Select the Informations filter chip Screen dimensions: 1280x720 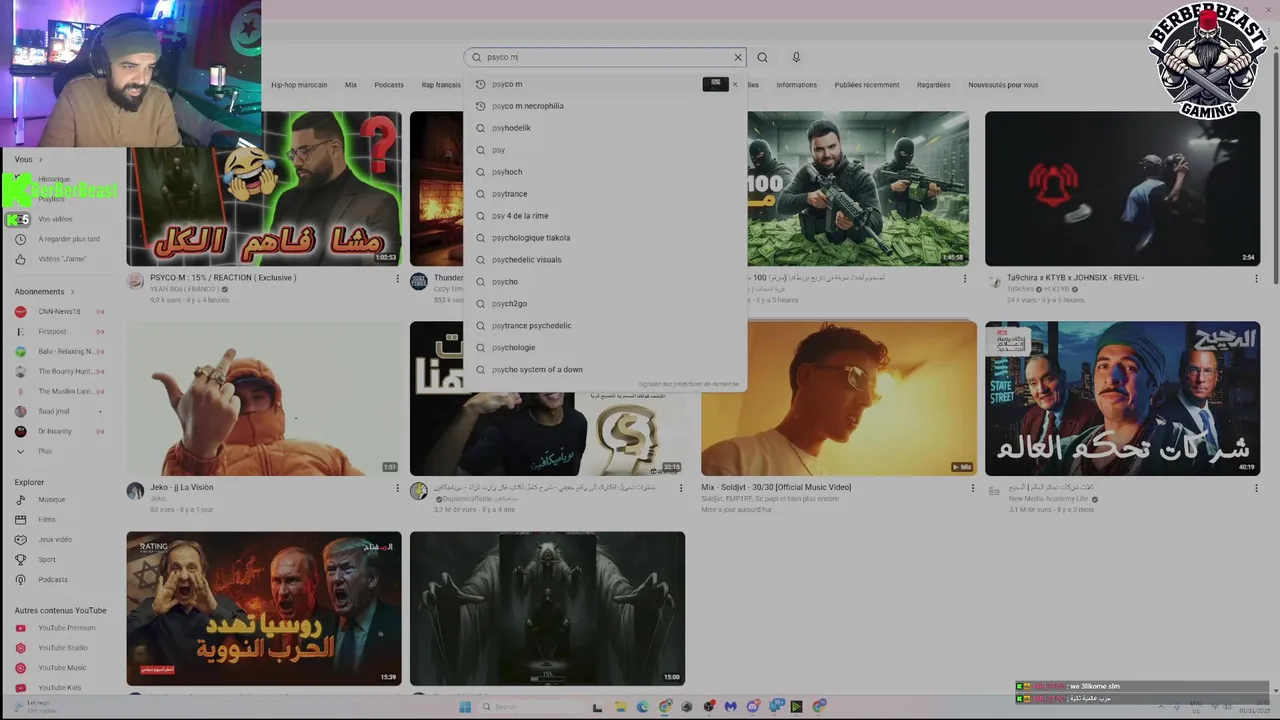tap(797, 85)
